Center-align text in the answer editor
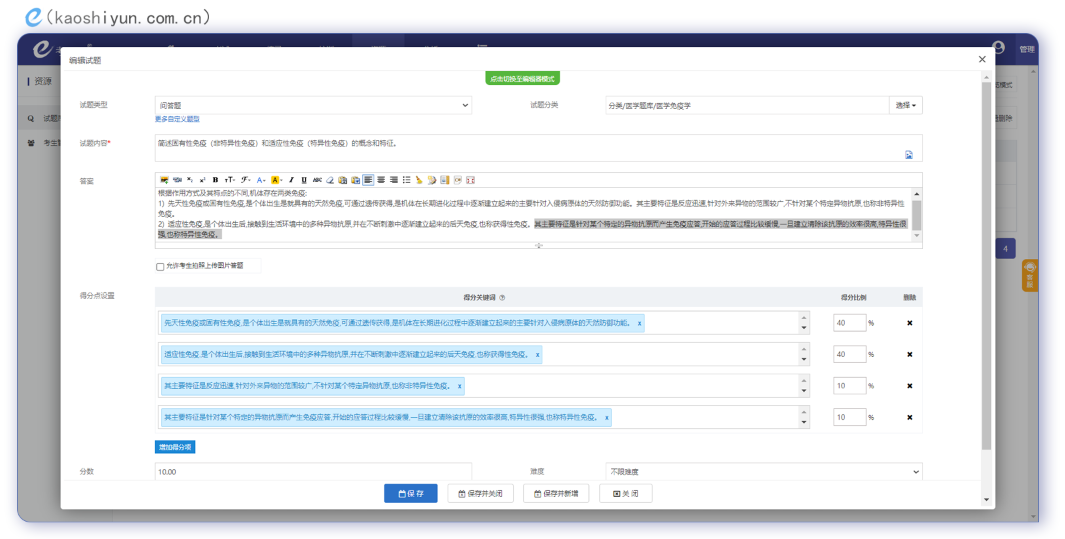The image size is (1065, 539). click(x=381, y=180)
